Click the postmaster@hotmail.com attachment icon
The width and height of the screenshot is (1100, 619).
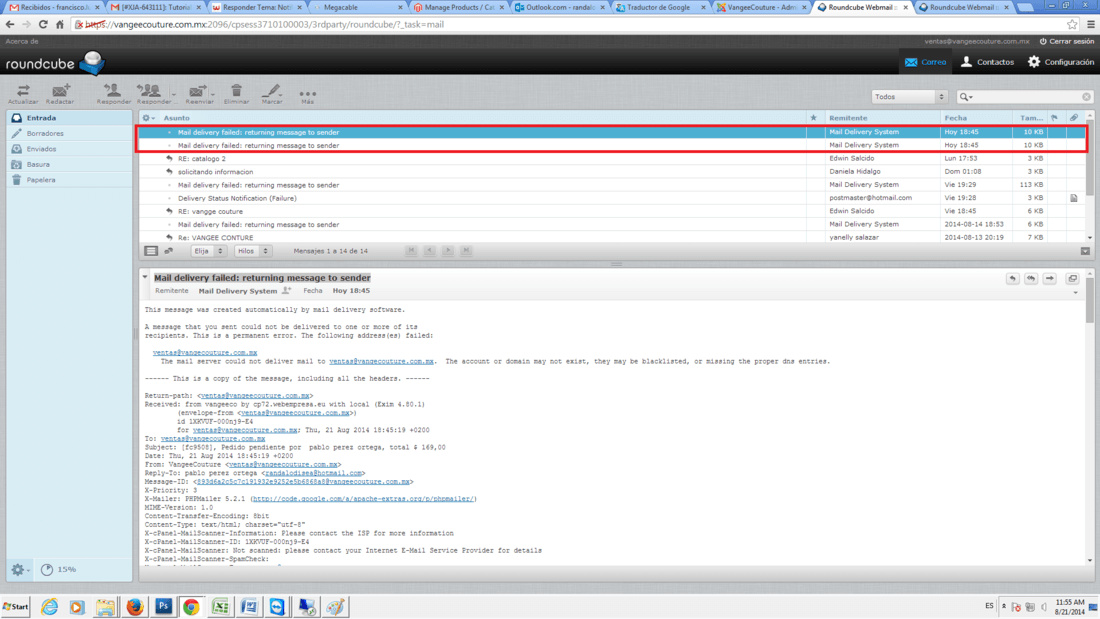pos(1074,198)
